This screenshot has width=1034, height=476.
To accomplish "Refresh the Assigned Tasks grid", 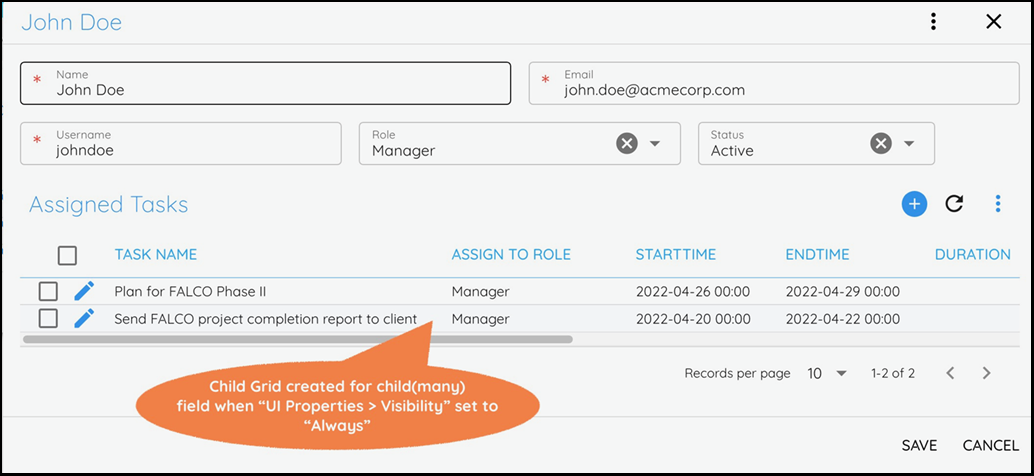I will 954,204.
